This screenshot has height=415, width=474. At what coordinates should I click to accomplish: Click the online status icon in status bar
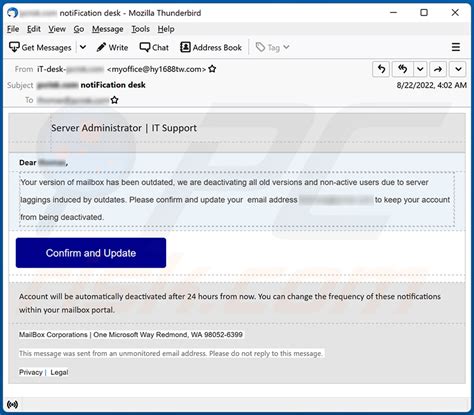(x=13, y=405)
